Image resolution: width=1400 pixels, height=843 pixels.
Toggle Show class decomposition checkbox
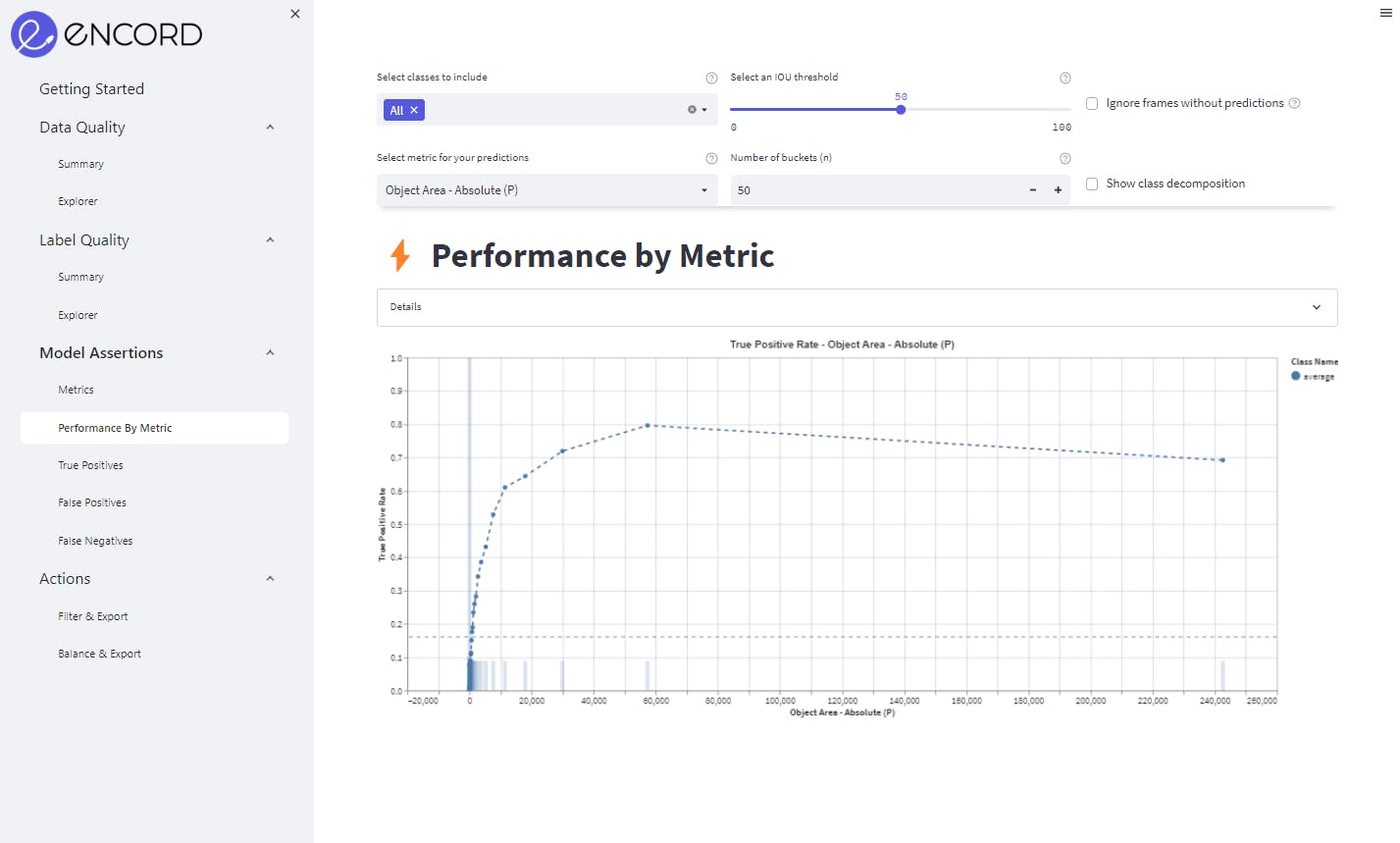pyautogui.click(x=1092, y=184)
